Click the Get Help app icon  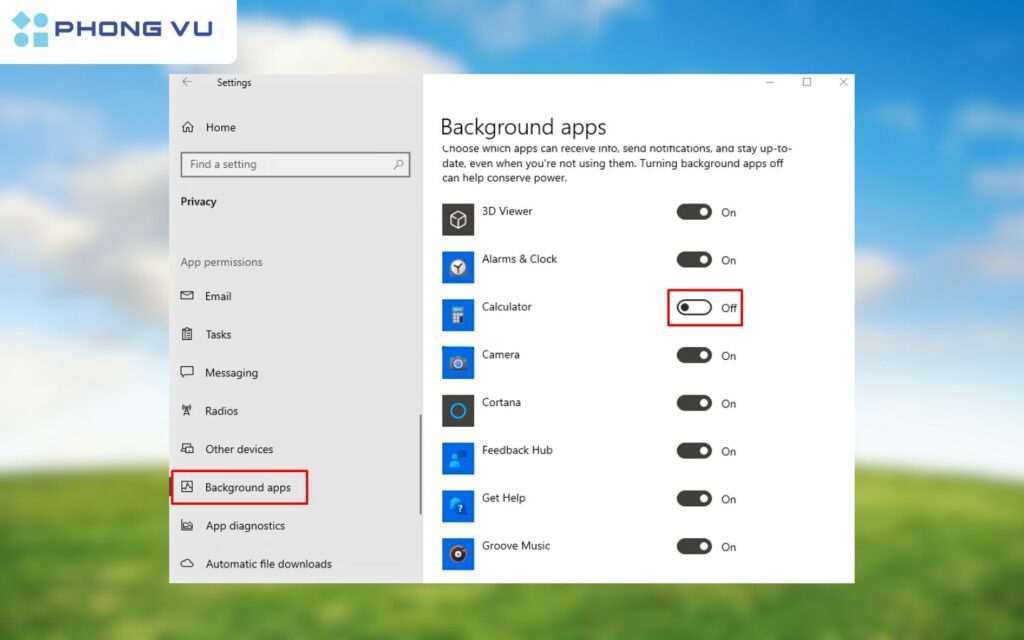(x=457, y=506)
